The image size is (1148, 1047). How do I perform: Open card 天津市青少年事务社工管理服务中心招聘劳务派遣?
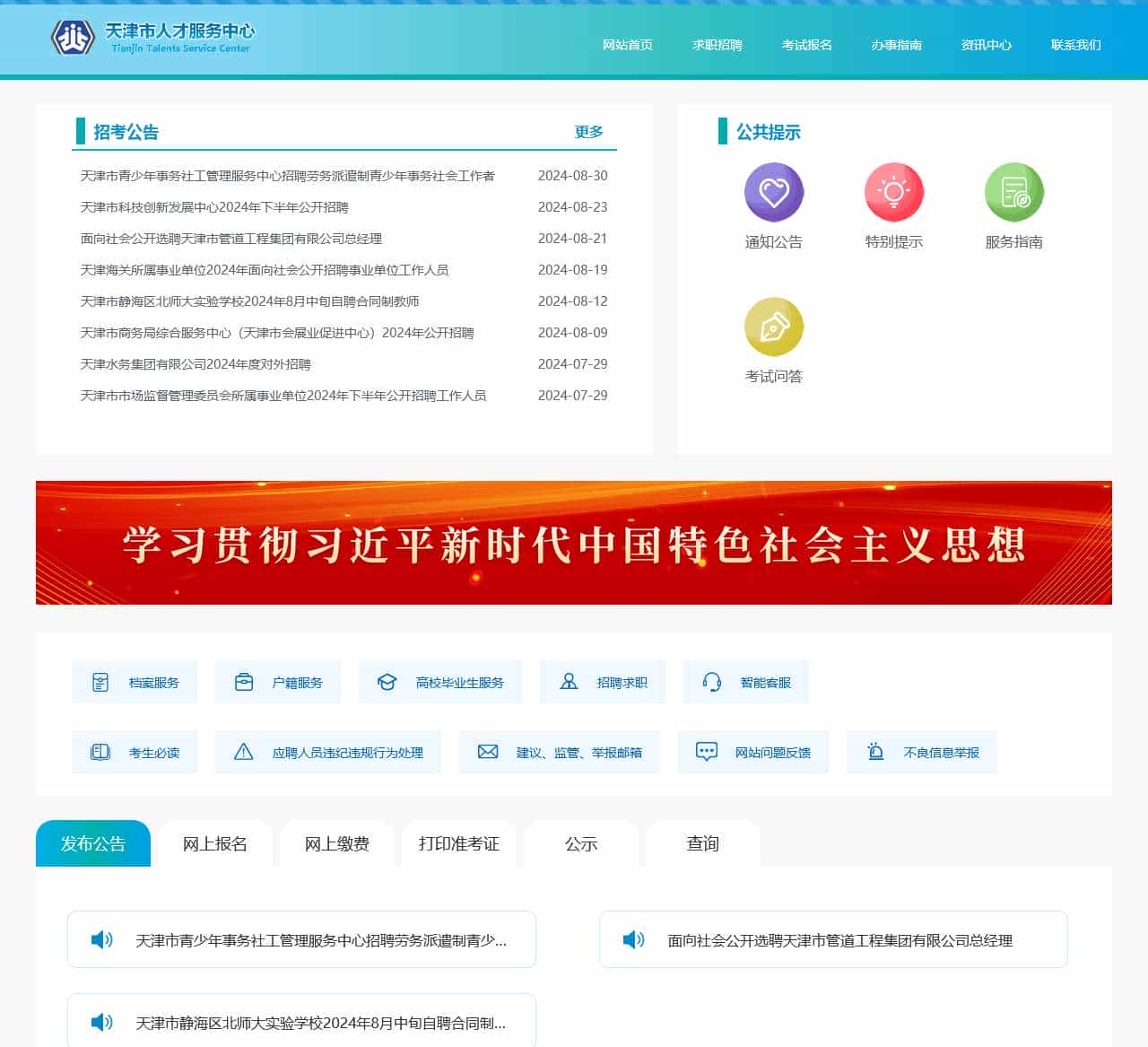[x=301, y=939]
